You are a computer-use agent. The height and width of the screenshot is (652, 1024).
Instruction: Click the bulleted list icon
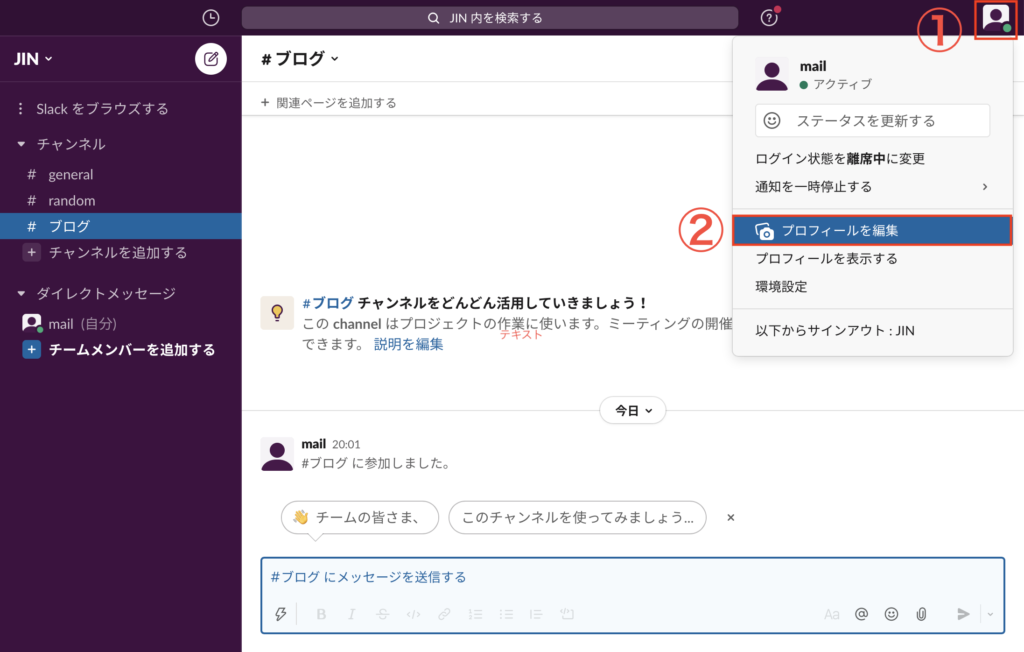point(506,614)
